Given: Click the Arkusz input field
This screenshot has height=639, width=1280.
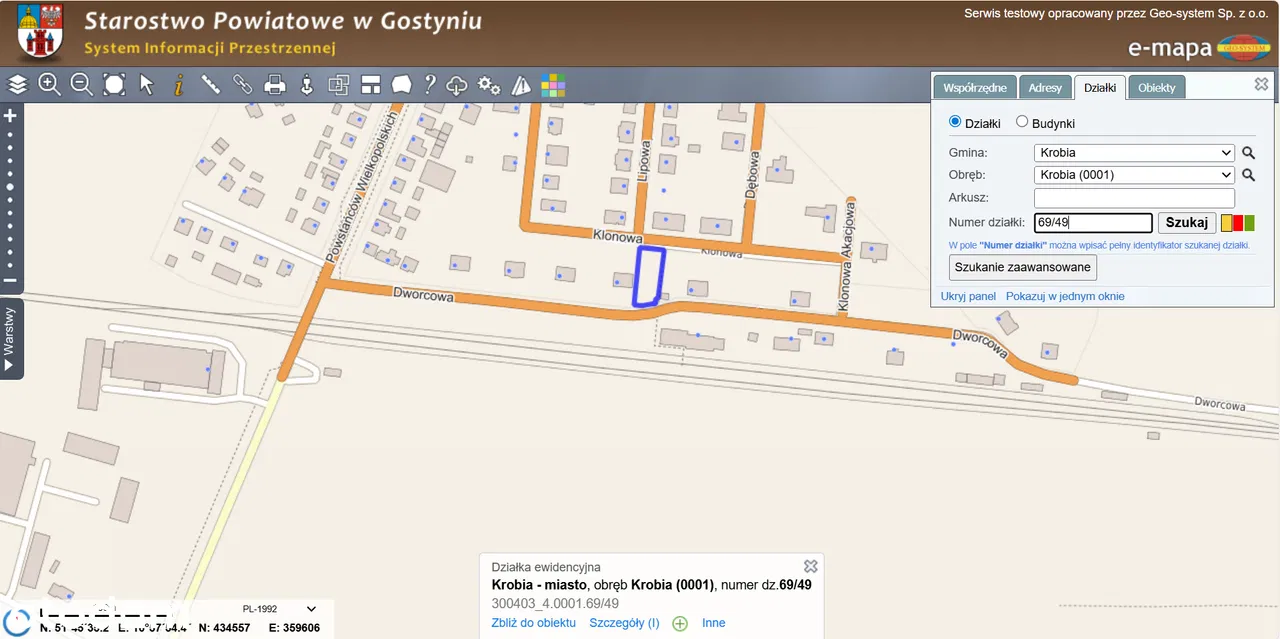Looking at the screenshot, I should click(1134, 198).
